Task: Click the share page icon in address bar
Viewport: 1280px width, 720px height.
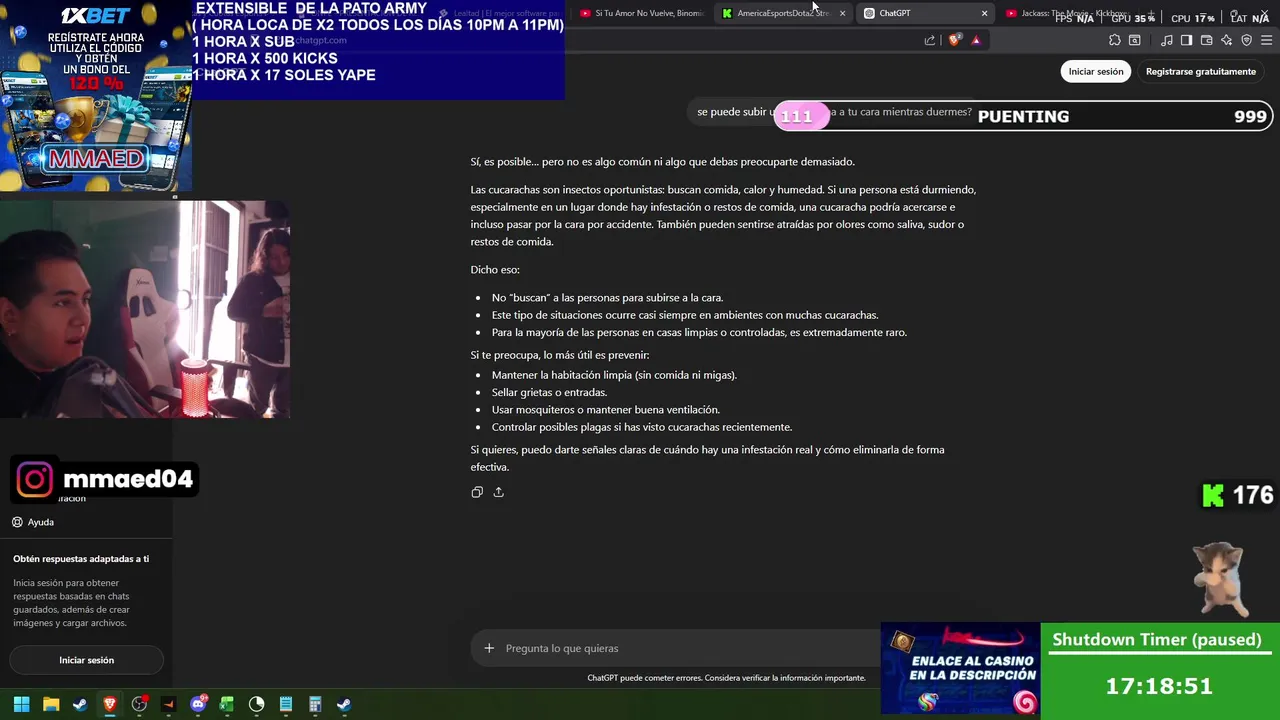Action: pos(930,40)
